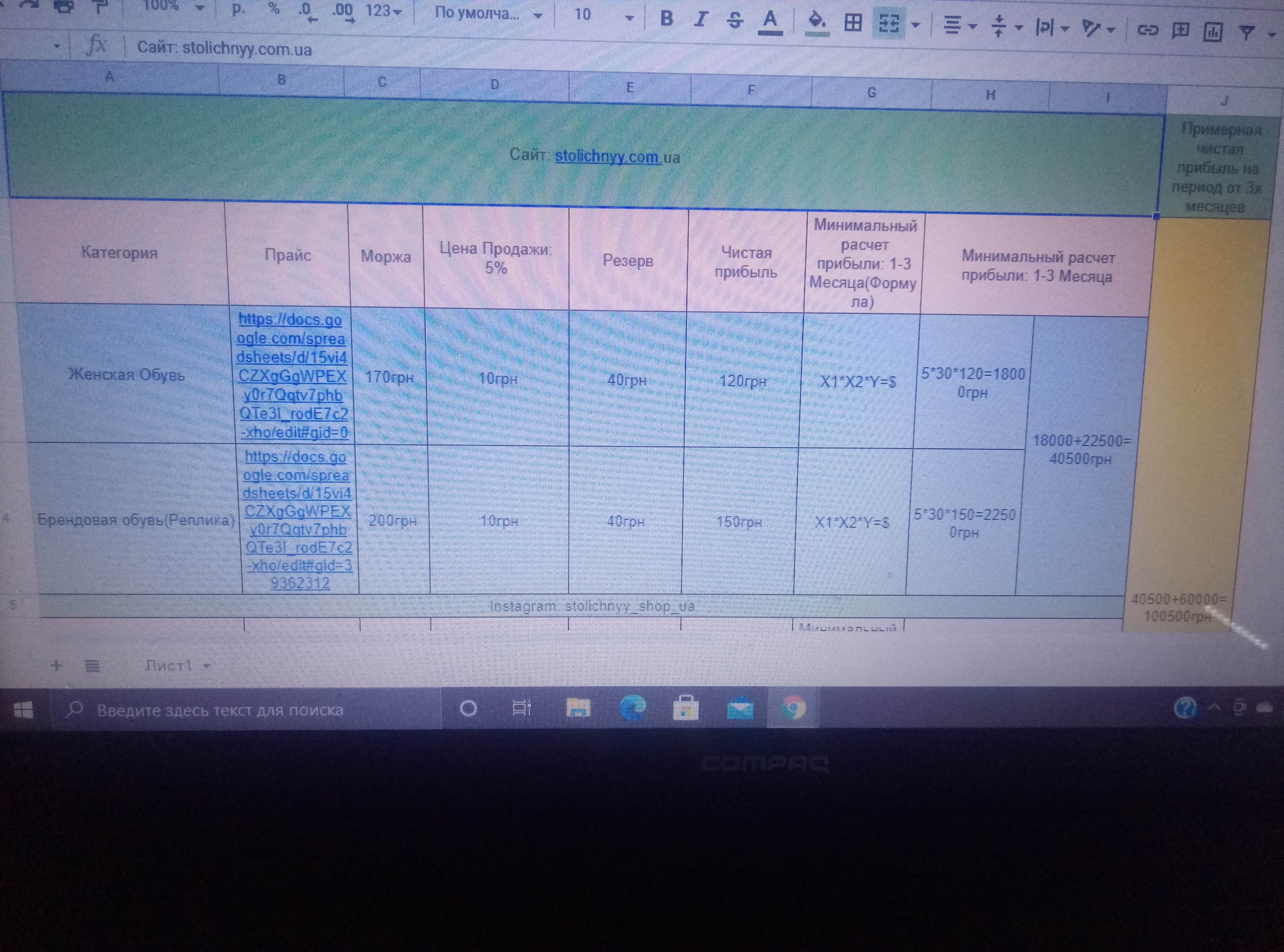1284x952 pixels.
Task: Open the borders menu
Action: click(853, 23)
